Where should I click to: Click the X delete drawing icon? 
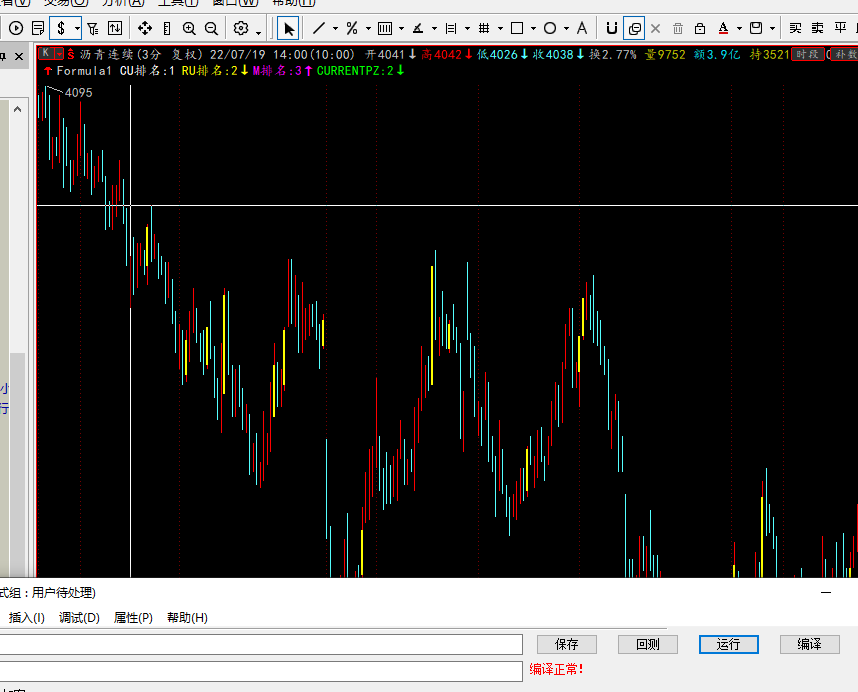[656, 28]
